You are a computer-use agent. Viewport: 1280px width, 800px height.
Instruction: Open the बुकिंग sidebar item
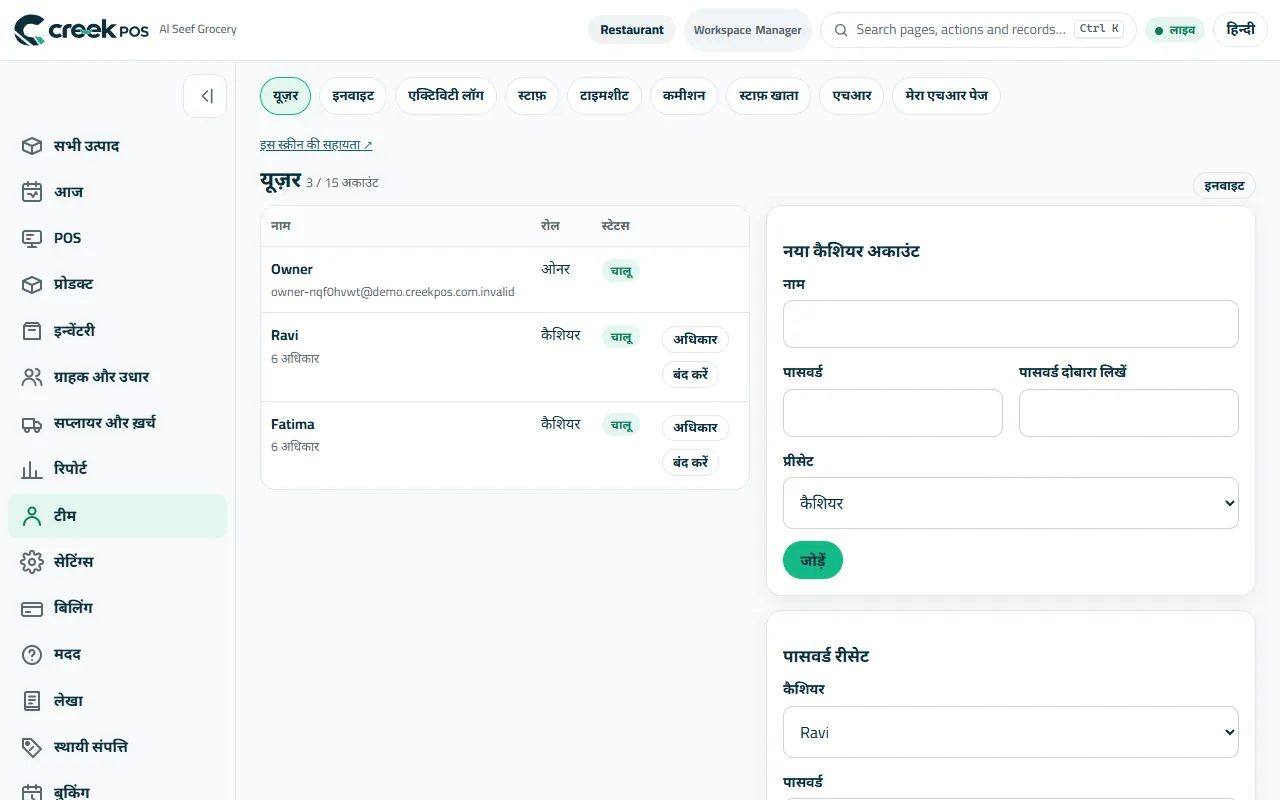118,791
